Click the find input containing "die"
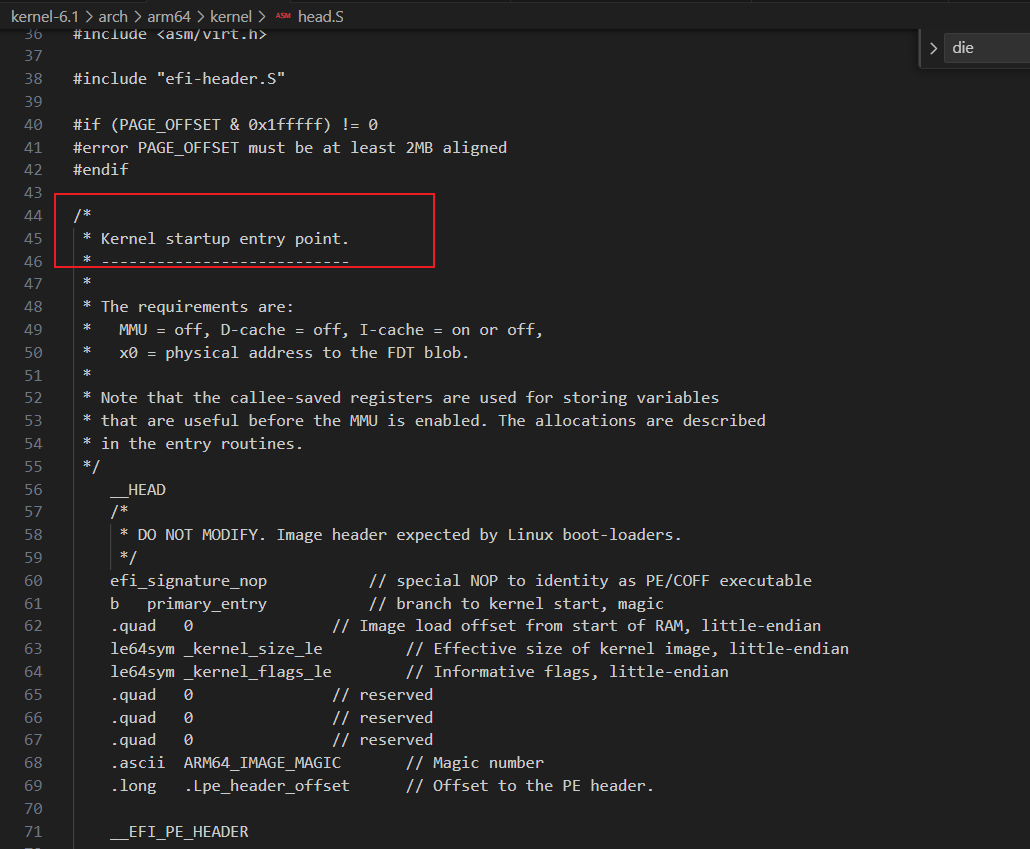Screen dimensions: 1030x849 985,48
